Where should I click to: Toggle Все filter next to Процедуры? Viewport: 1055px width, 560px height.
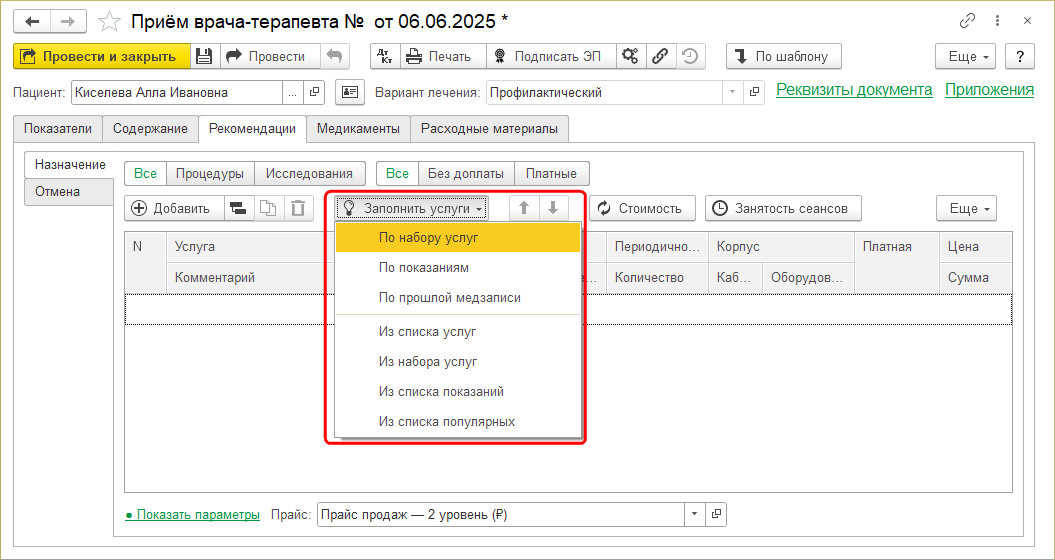[145, 174]
